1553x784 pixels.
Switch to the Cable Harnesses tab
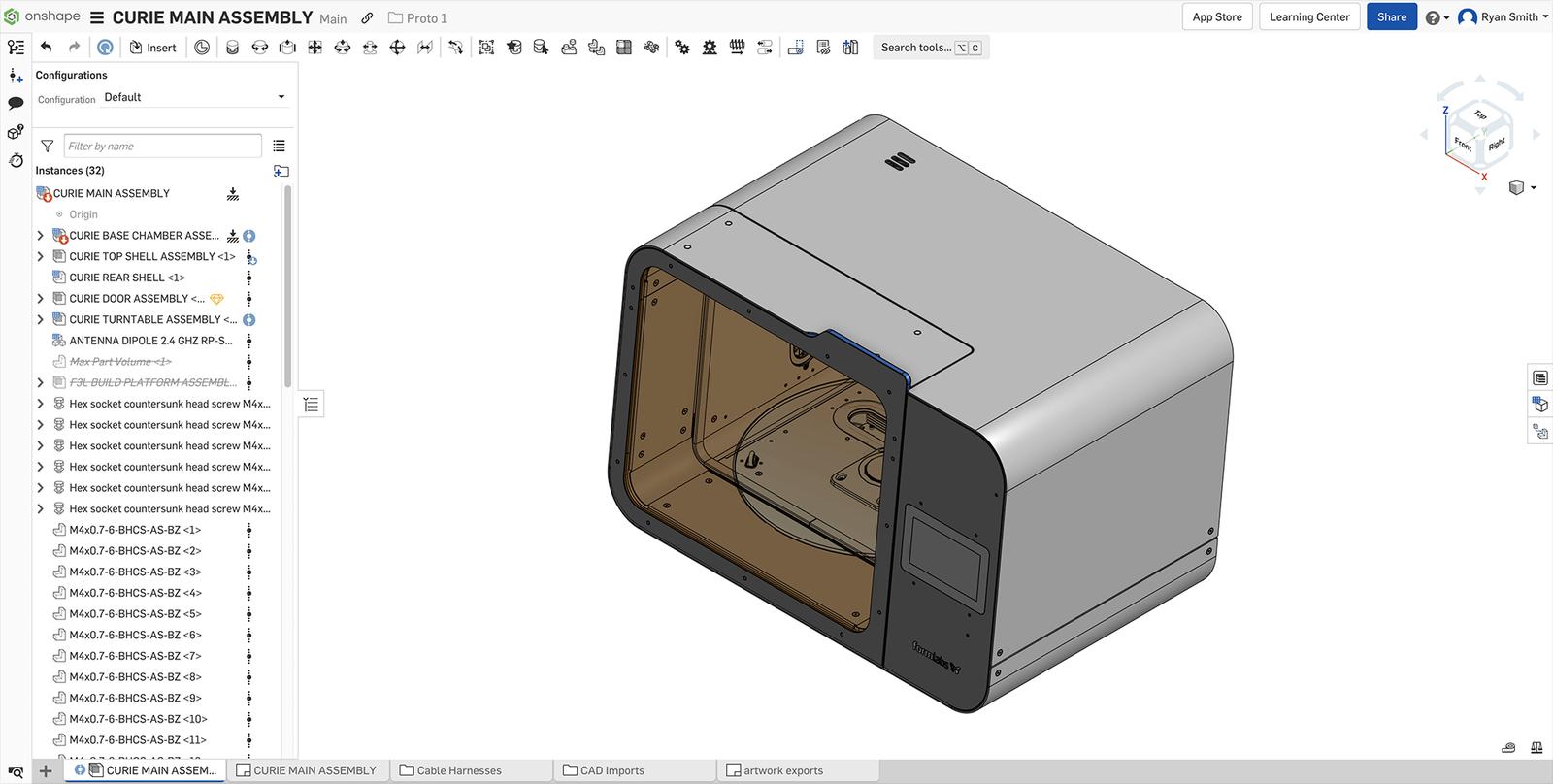(459, 770)
